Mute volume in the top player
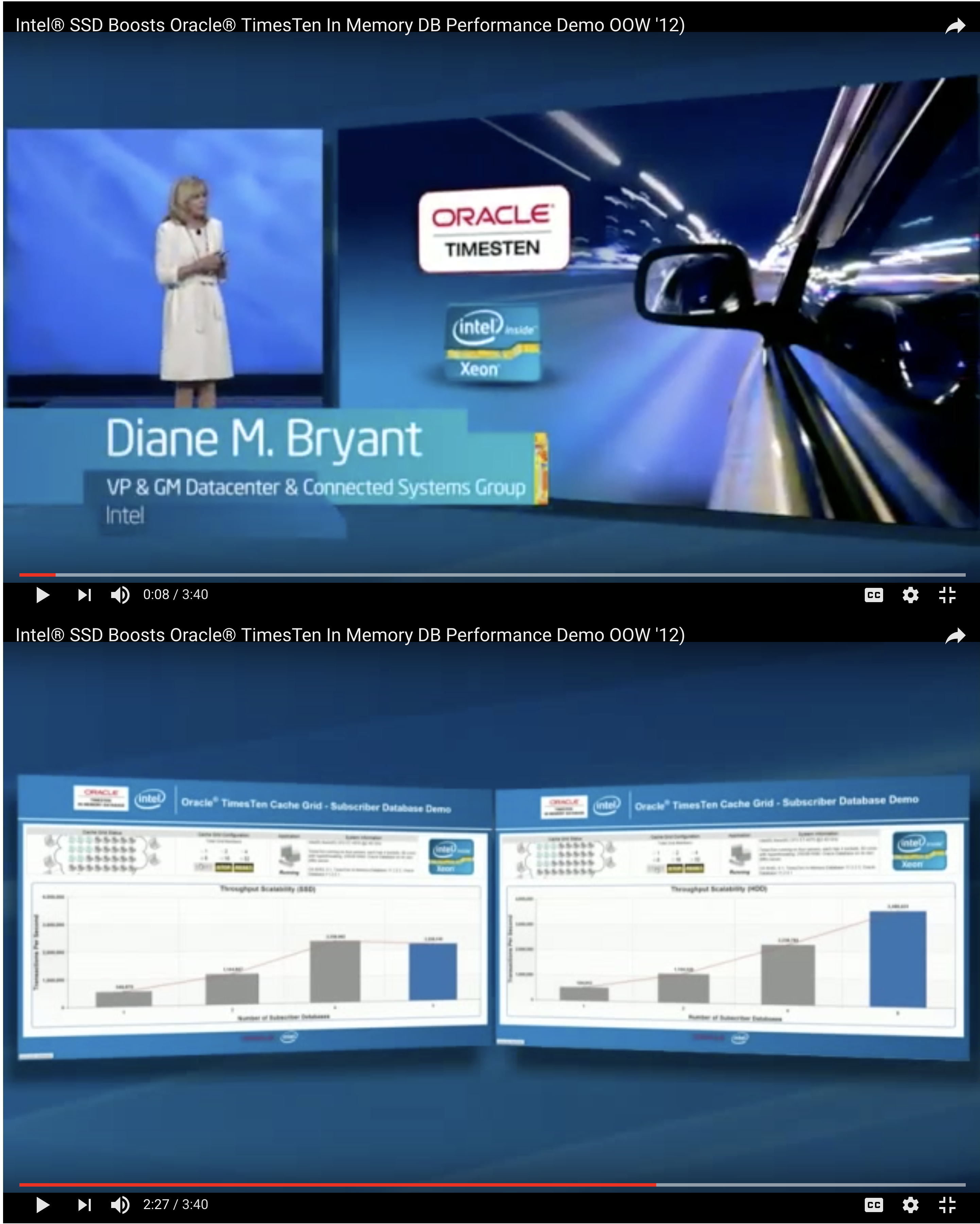This screenshot has width=980, height=1224. [120, 595]
